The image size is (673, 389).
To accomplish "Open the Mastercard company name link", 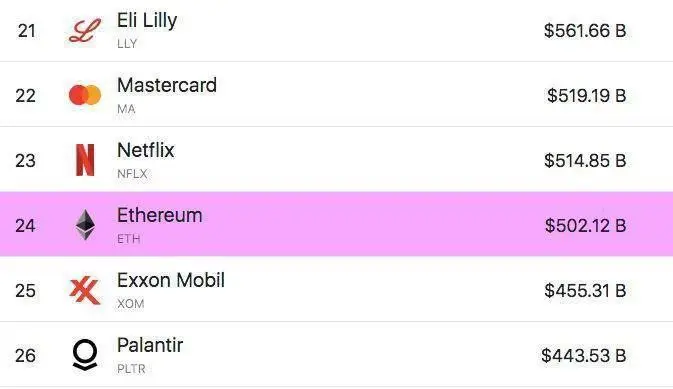I will coord(167,85).
